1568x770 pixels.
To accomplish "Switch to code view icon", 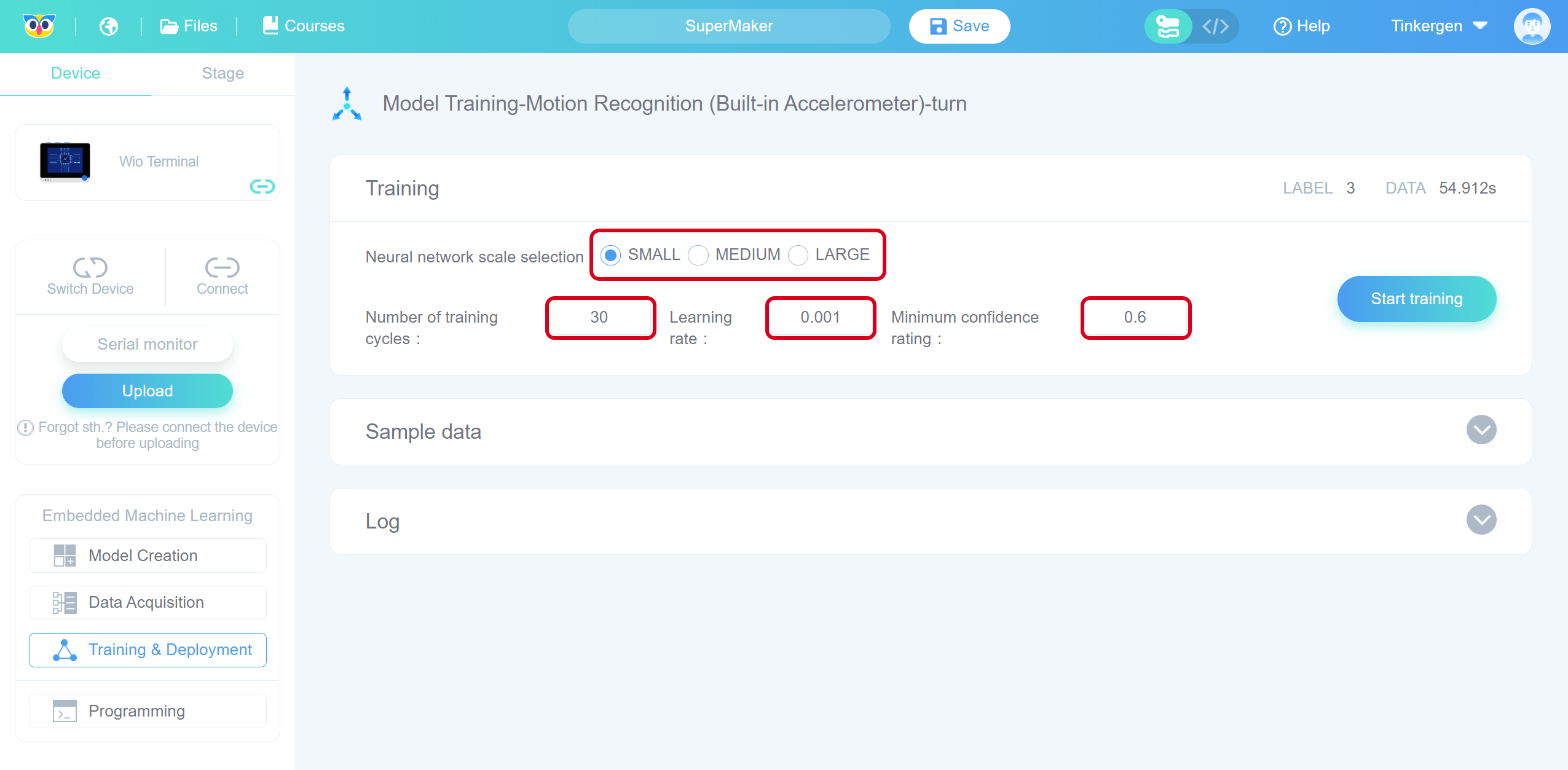I will 1215,26.
